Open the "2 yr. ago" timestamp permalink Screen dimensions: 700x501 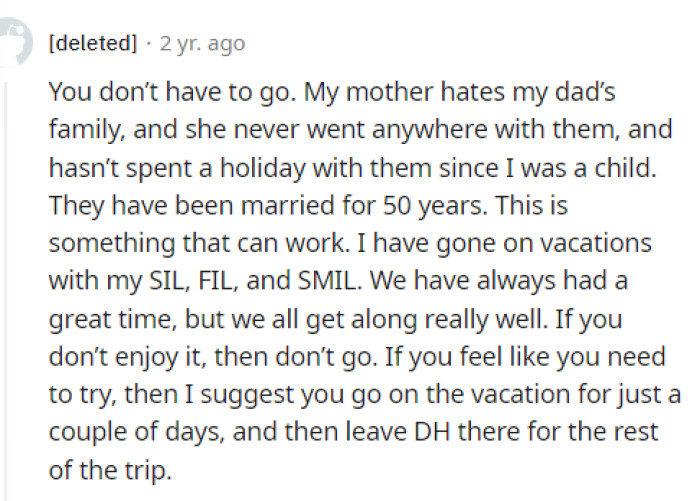pyautogui.click(x=201, y=44)
